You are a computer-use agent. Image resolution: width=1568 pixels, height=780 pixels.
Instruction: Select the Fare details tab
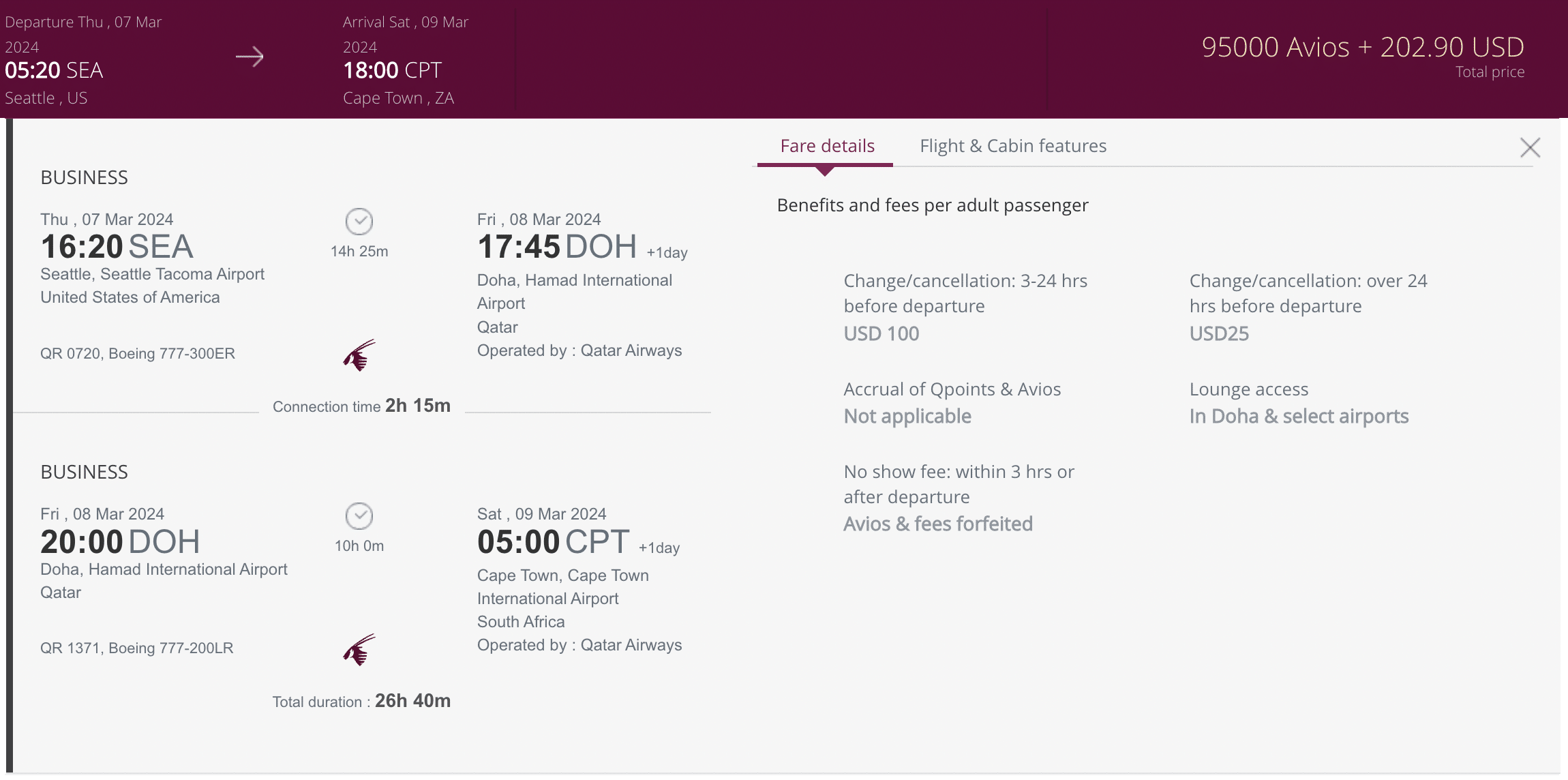click(x=827, y=146)
